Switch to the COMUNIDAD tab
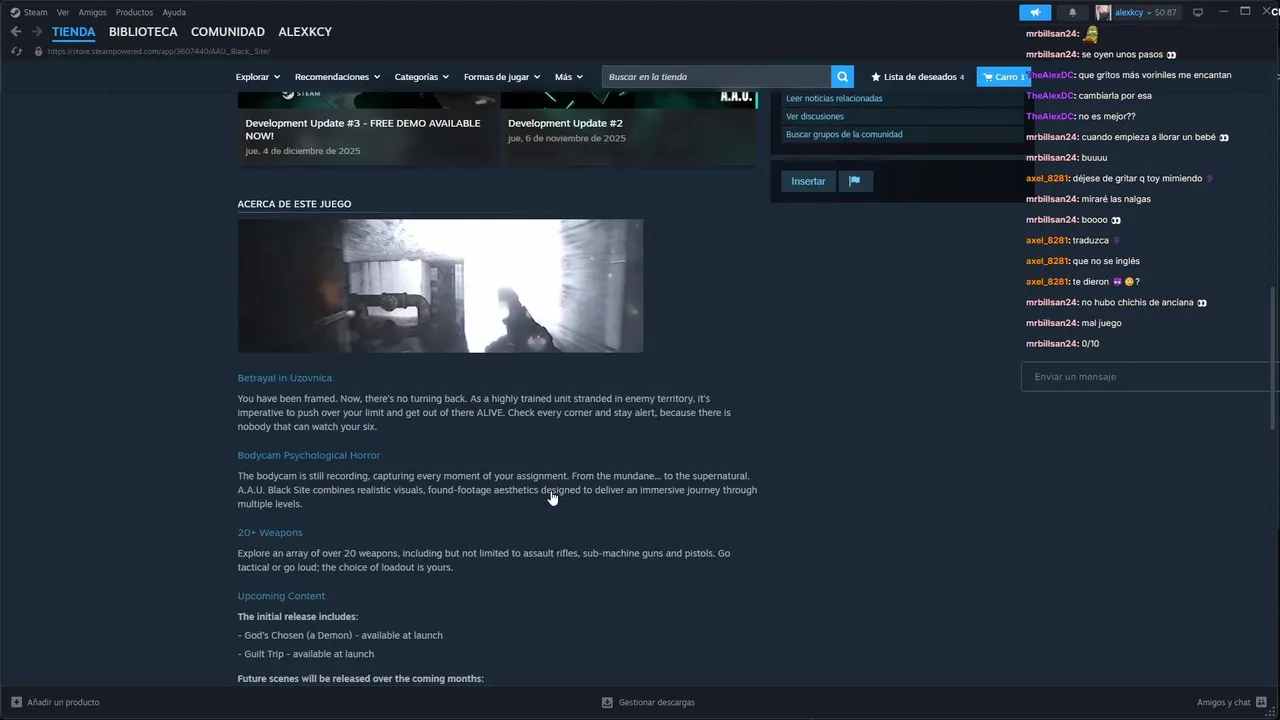 (228, 32)
